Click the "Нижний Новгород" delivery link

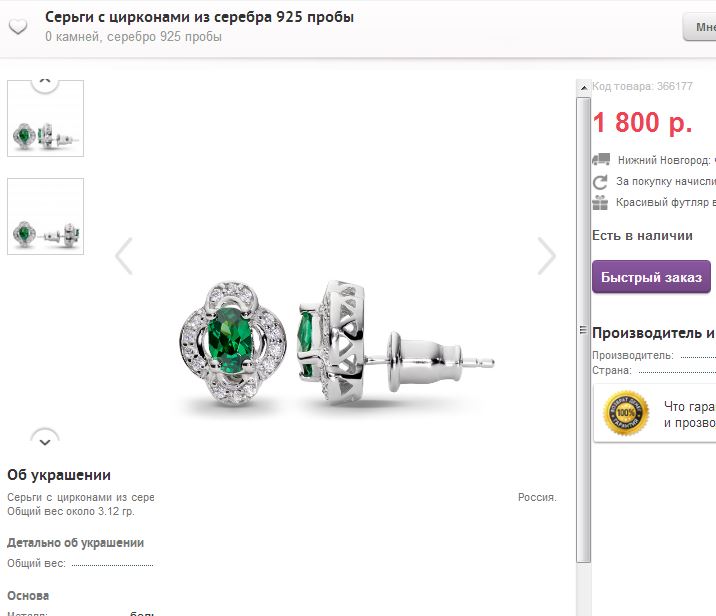point(664,160)
